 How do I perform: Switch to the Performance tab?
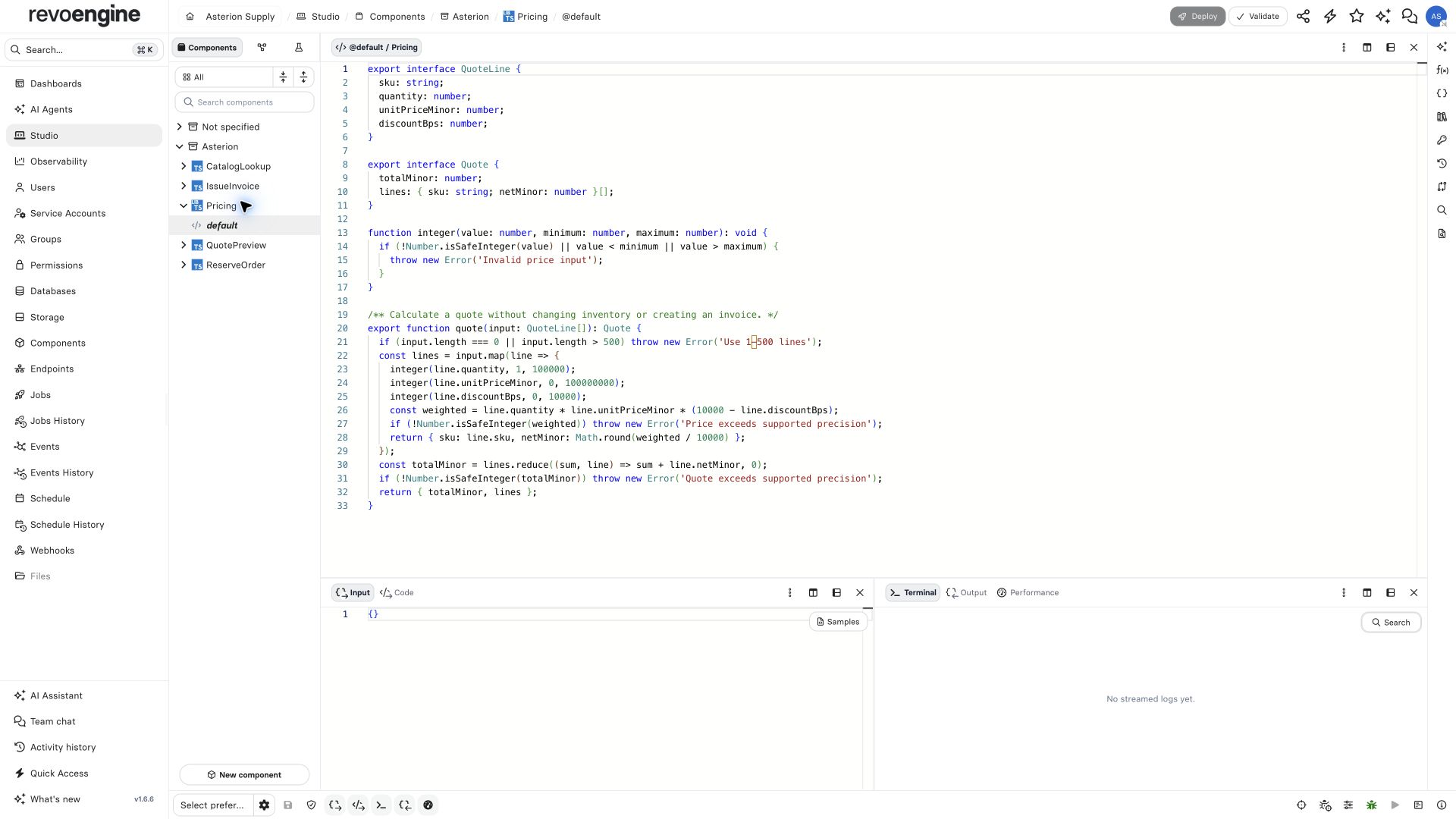(x=1028, y=593)
